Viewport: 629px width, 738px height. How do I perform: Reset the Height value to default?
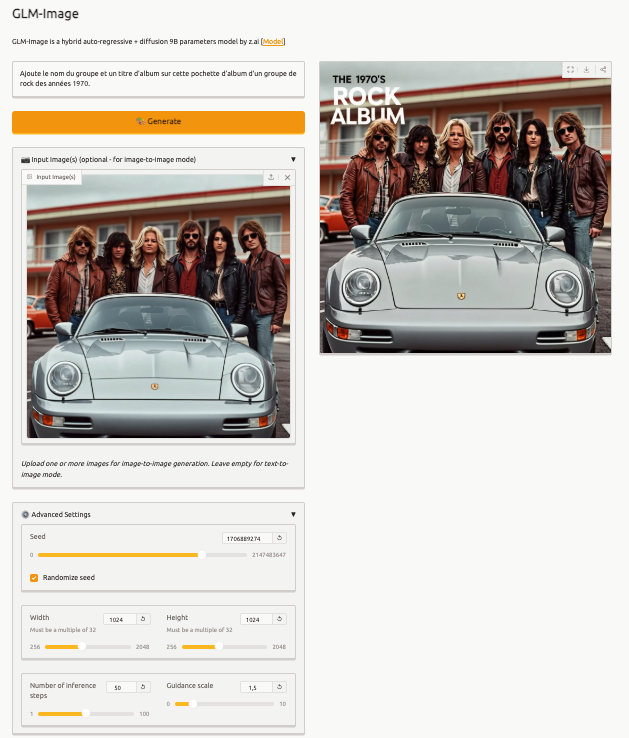279,620
